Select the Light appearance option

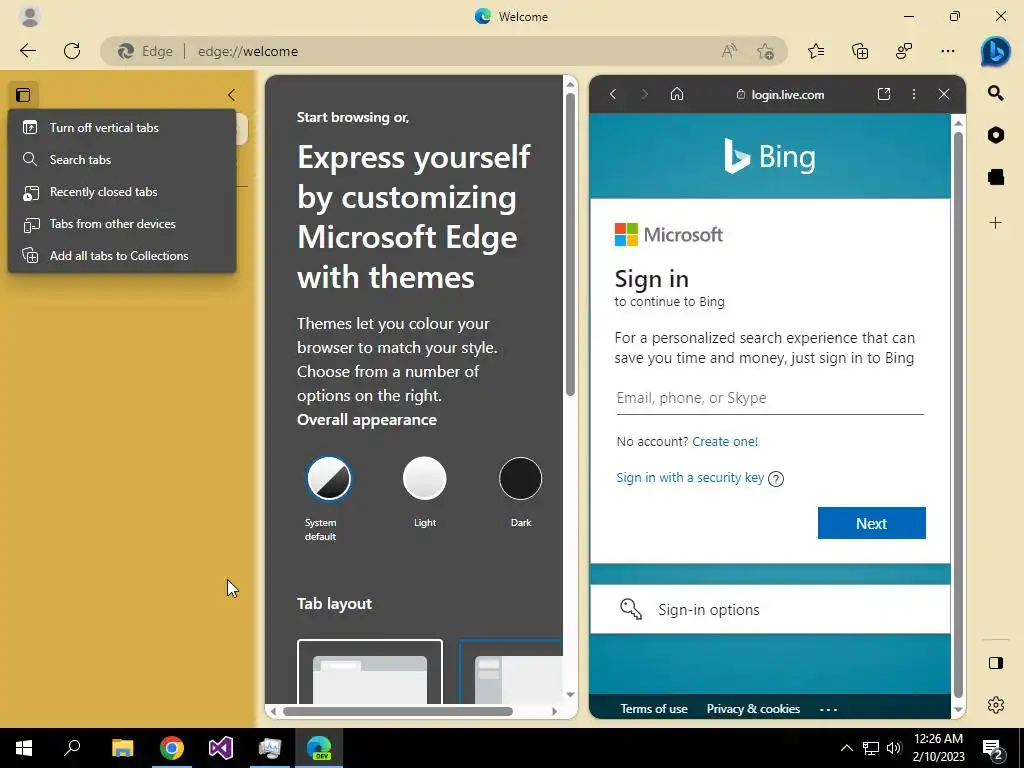pos(424,479)
